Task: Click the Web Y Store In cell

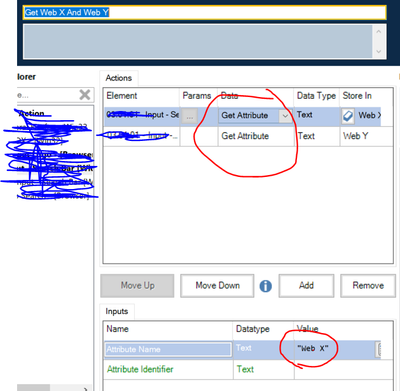Action: click(x=366, y=136)
